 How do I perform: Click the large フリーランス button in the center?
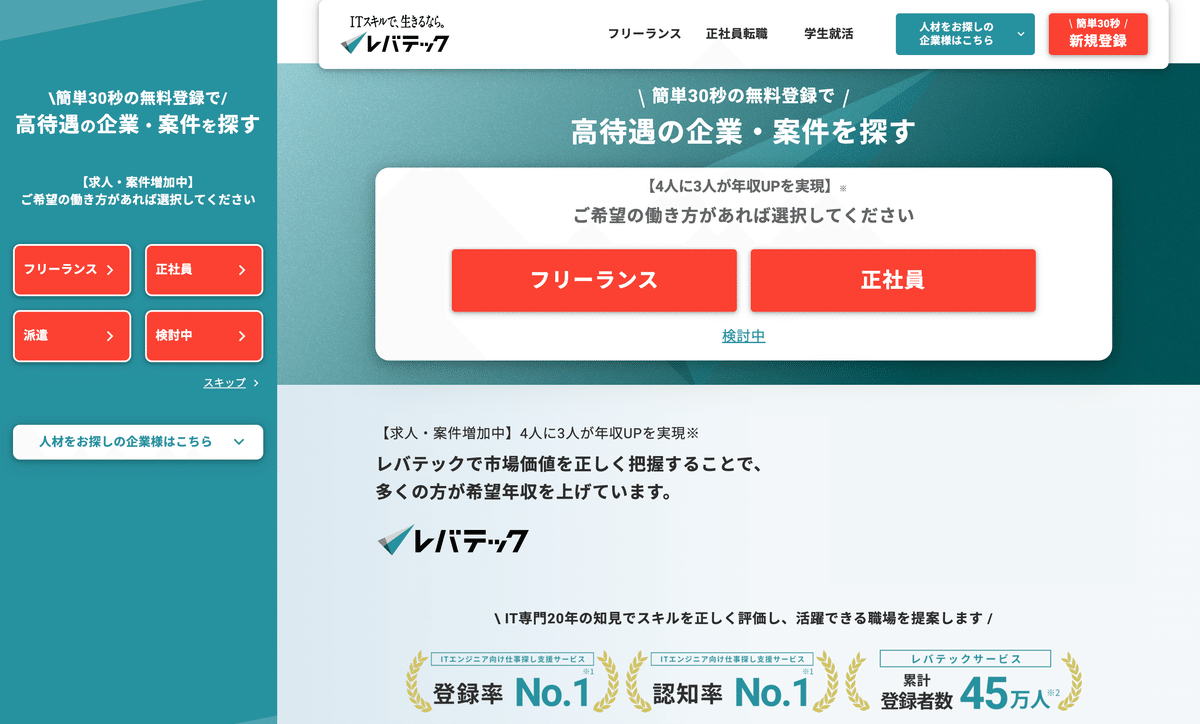tap(594, 281)
